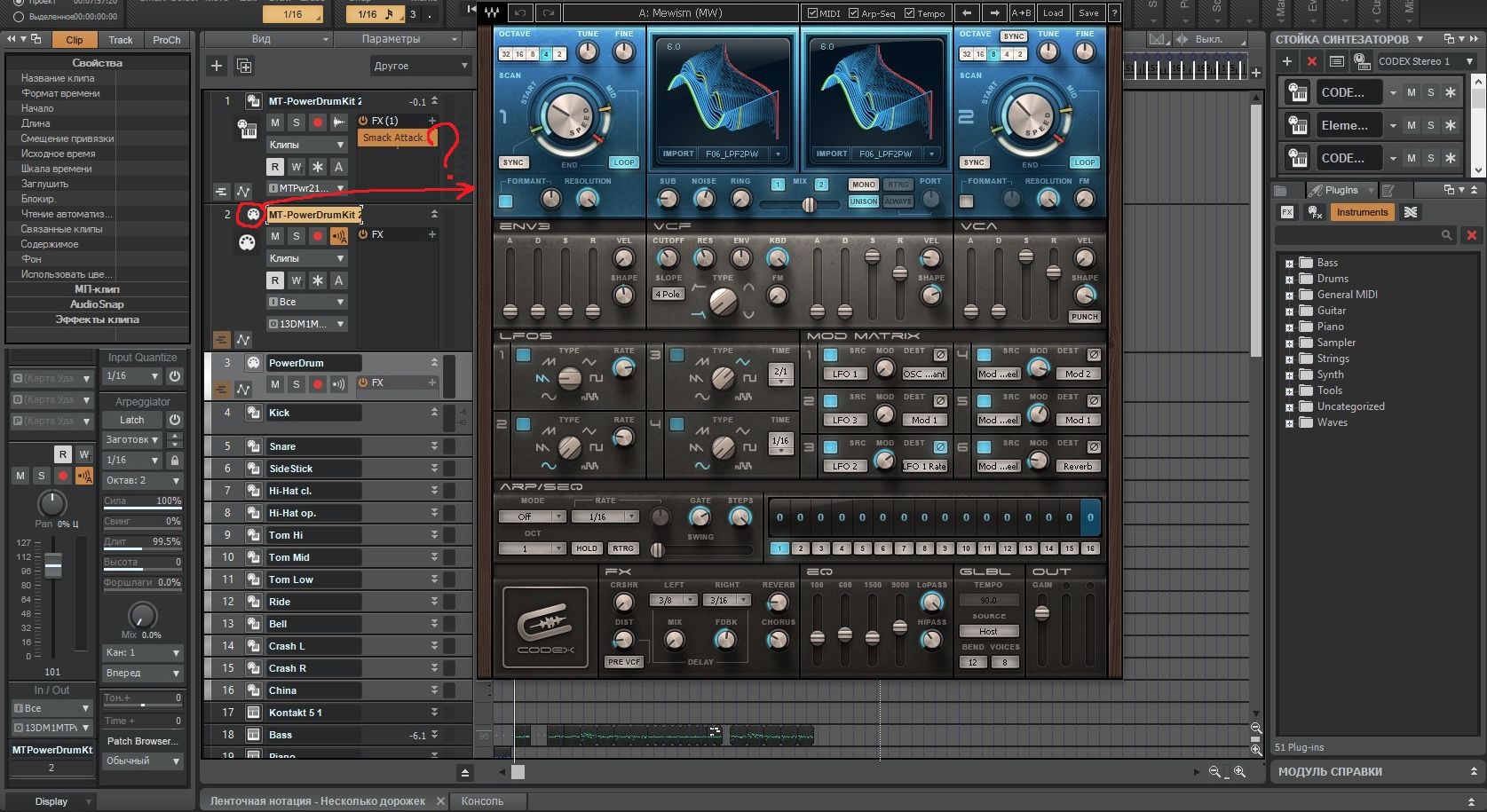Viewport: 1487px width, 812px height.
Task: Go to next preset arrow in Codex
Action: click(994, 13)
